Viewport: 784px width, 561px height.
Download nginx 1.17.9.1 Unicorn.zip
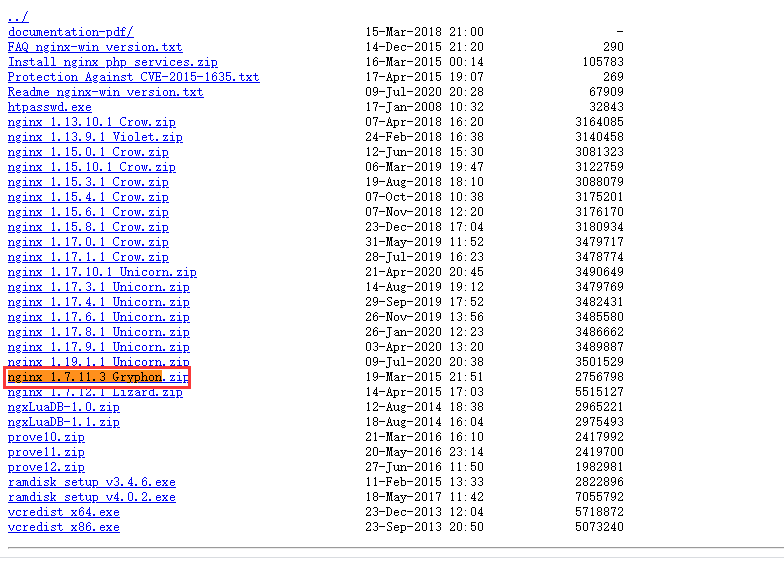pos(98,347)
